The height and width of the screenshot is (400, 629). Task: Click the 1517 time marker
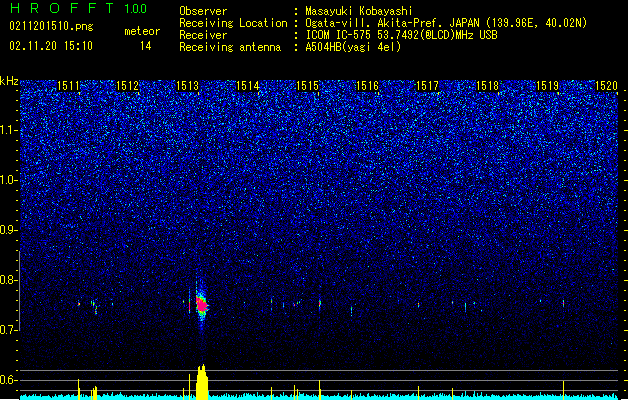coord(427,85)
